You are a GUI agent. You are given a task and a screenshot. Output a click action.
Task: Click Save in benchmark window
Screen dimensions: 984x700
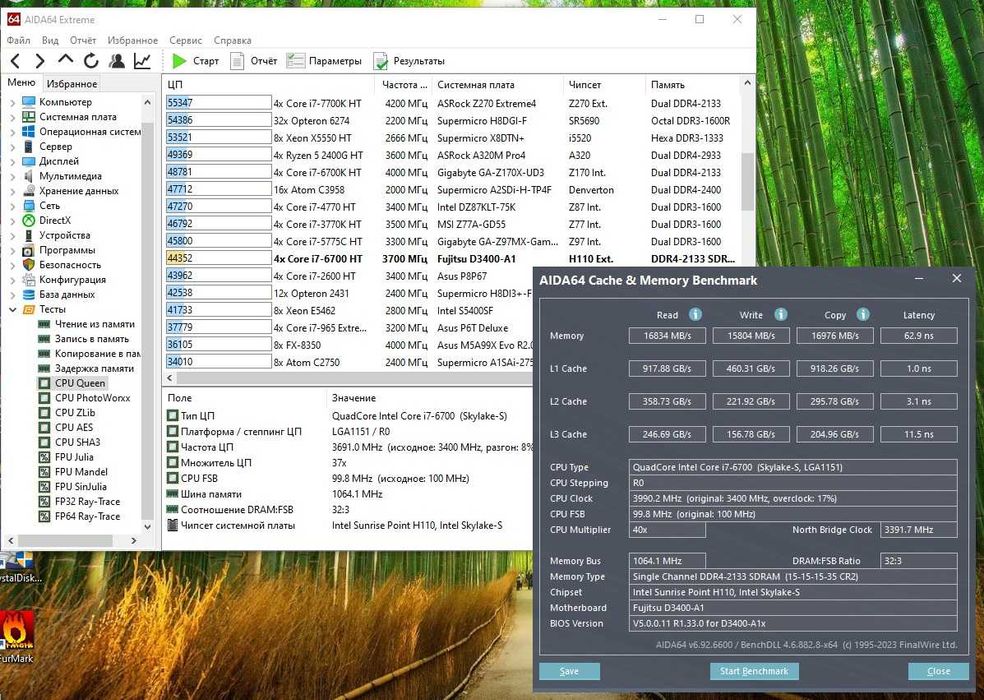pos(569,671)
